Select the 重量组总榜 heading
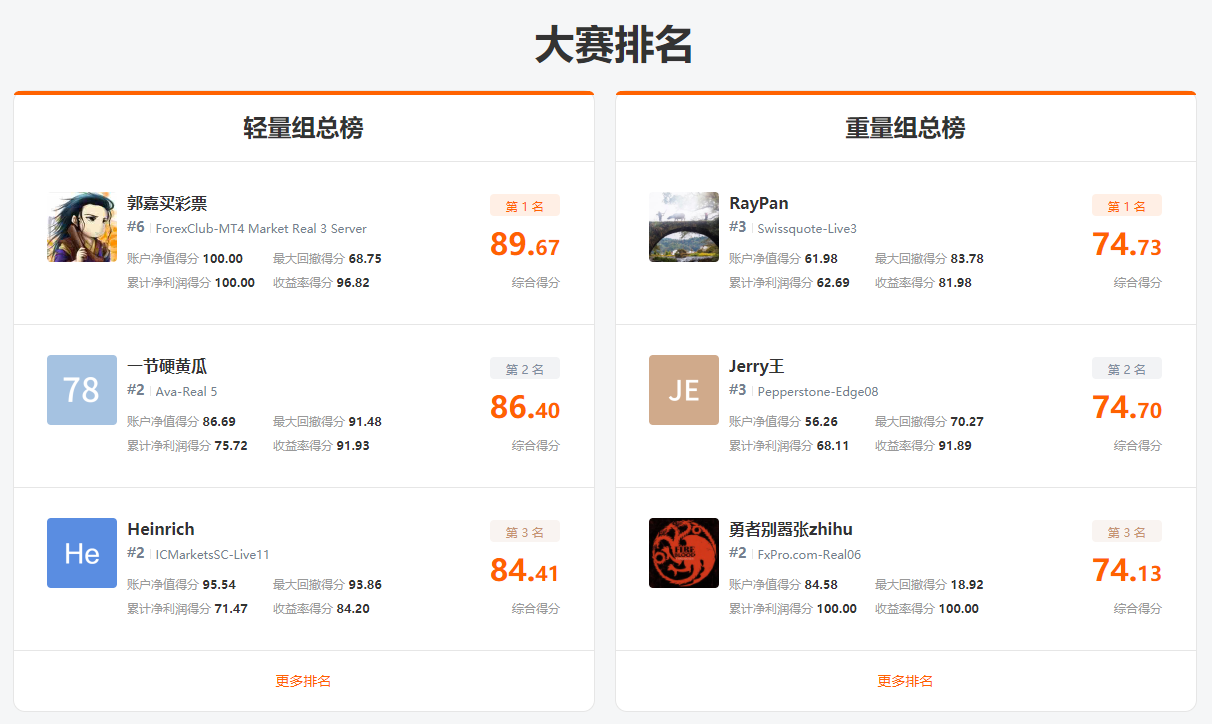This screenshot has height=724, width=1212. pyautogui.click(x=905, y=128)
